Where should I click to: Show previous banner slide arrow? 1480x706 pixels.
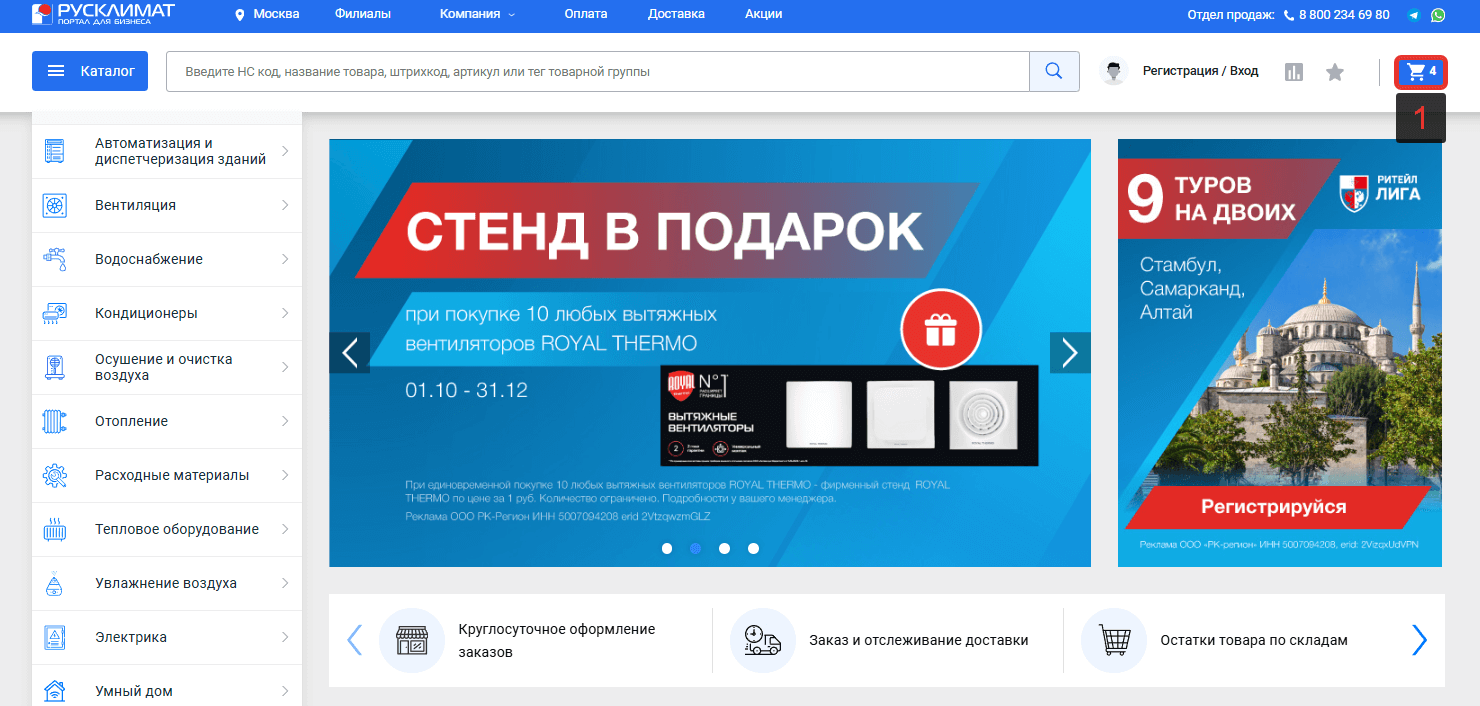(x=350, y=352)
